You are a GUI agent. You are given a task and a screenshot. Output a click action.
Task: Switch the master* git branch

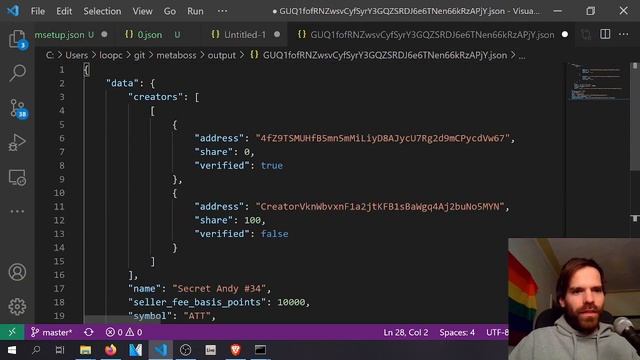tap(51, 332)
